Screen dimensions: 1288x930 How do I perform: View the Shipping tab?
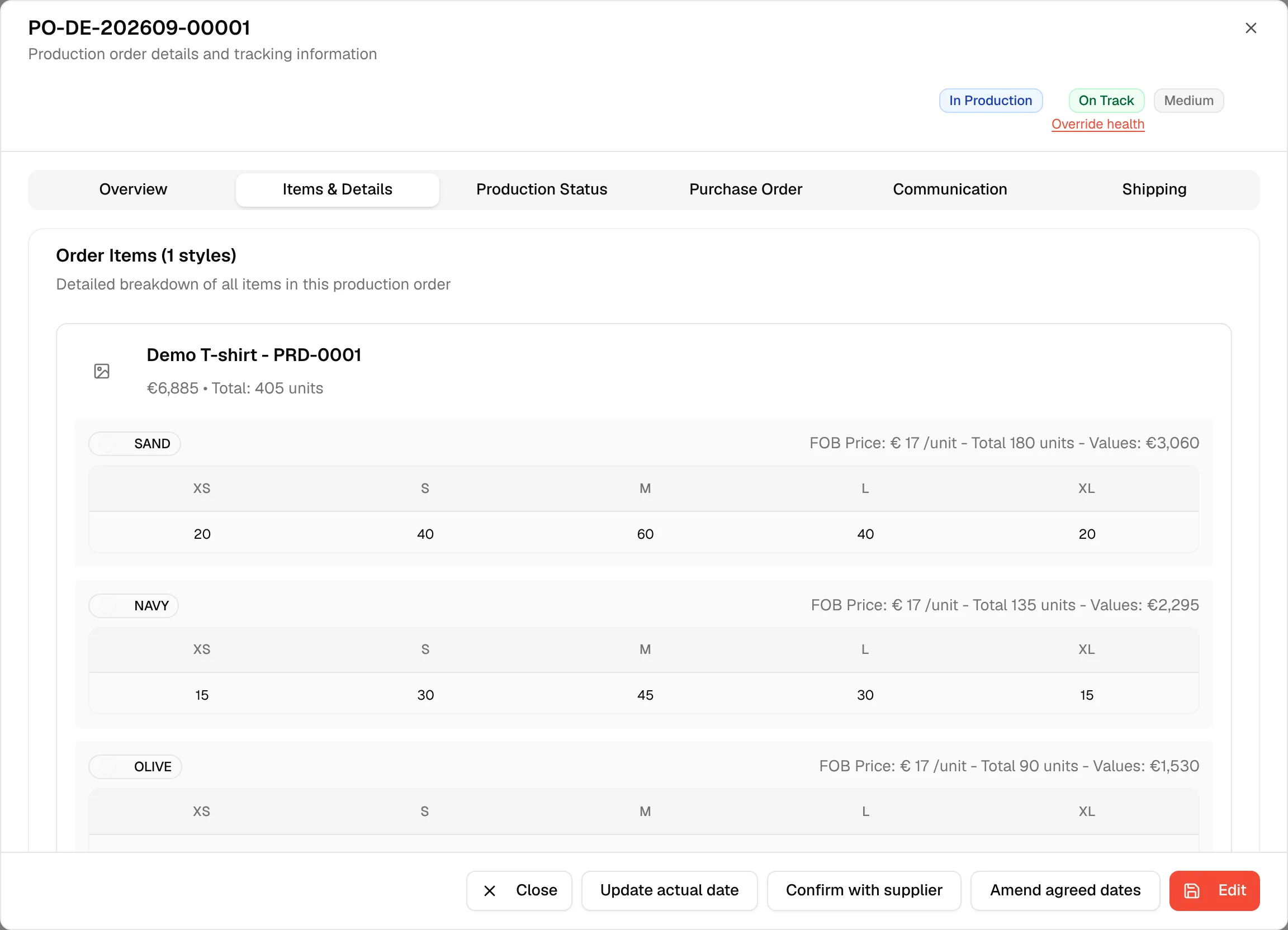(1154, 189)
